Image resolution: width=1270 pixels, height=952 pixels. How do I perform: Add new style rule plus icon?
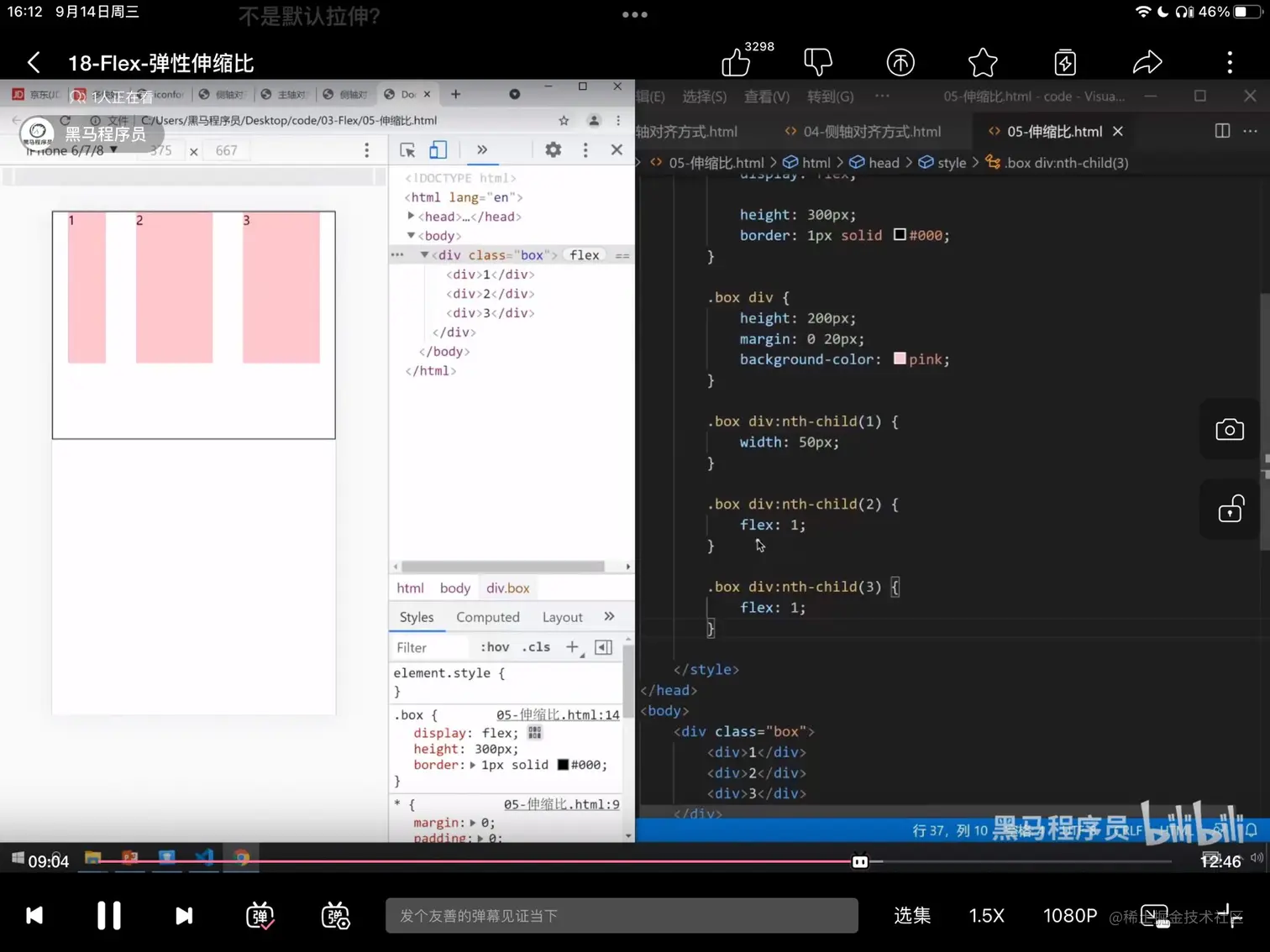573,647
